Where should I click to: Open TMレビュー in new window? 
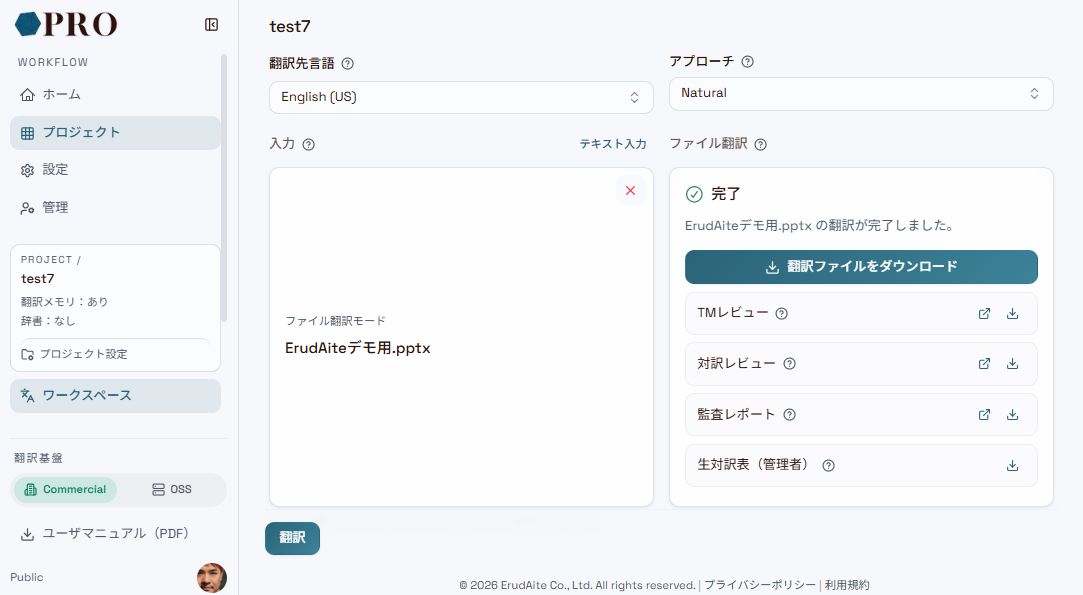(984, 314)
